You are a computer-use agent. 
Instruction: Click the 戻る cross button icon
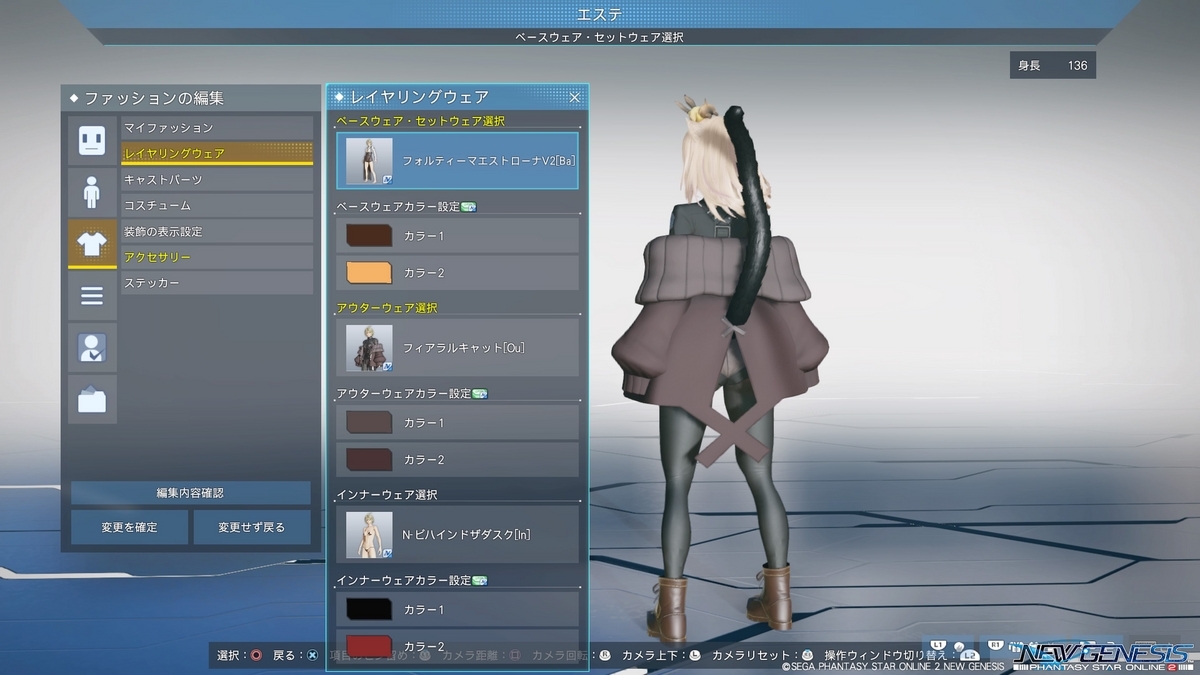click(x=312, y=656)
